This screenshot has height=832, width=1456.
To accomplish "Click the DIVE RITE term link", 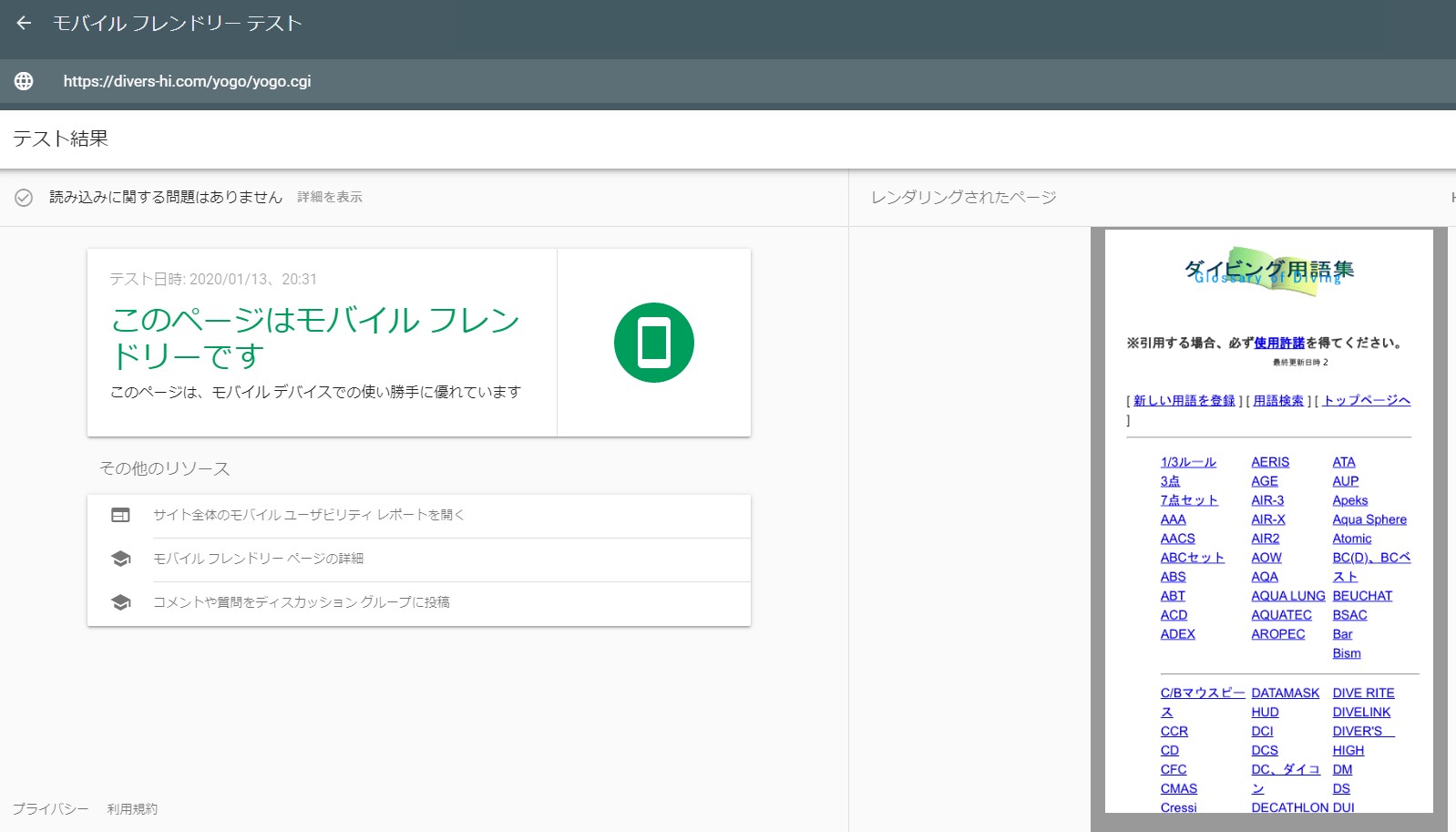I will [x=1363, y=693].
